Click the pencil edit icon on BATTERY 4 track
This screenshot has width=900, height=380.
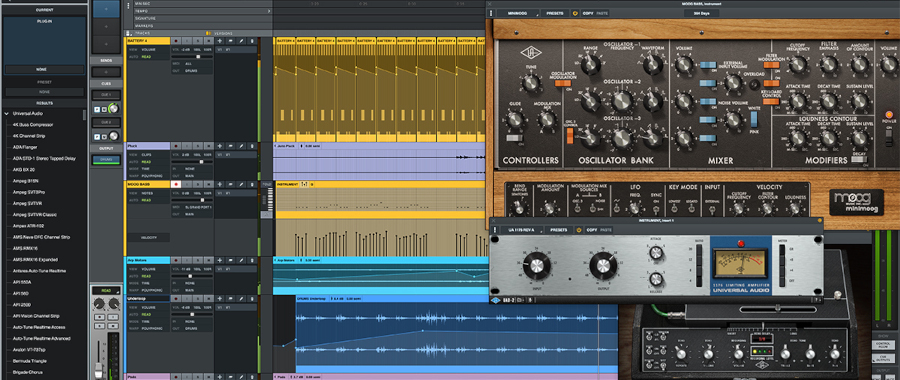(242, 41)
